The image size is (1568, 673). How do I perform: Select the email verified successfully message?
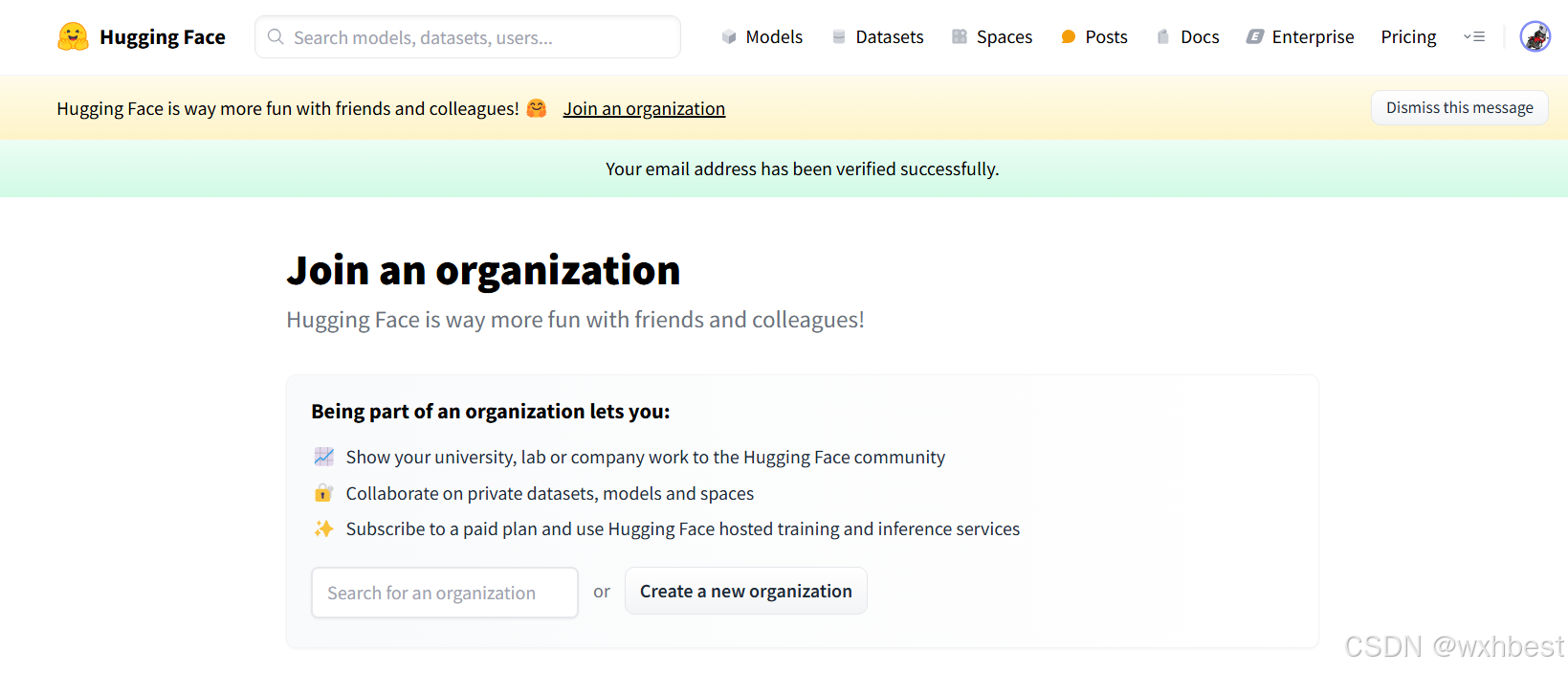802,169
